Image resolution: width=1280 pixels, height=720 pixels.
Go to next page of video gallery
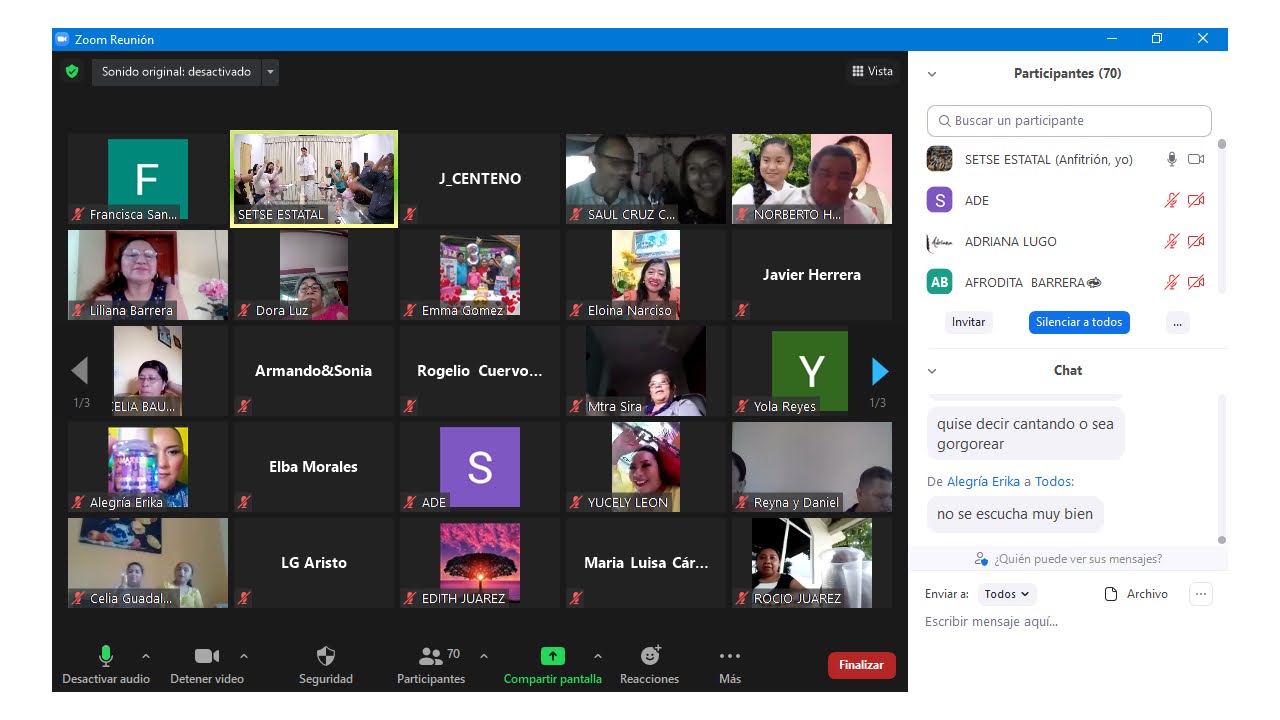[x=879, y=372]
